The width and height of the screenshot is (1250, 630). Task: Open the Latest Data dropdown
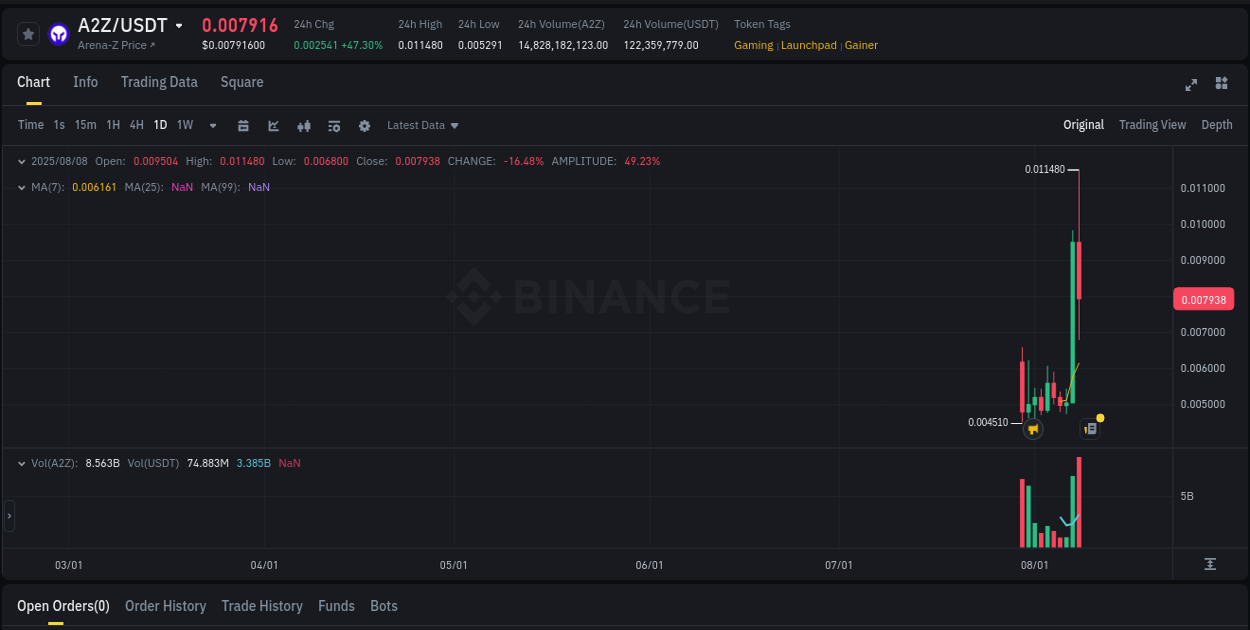pos(422,125)
